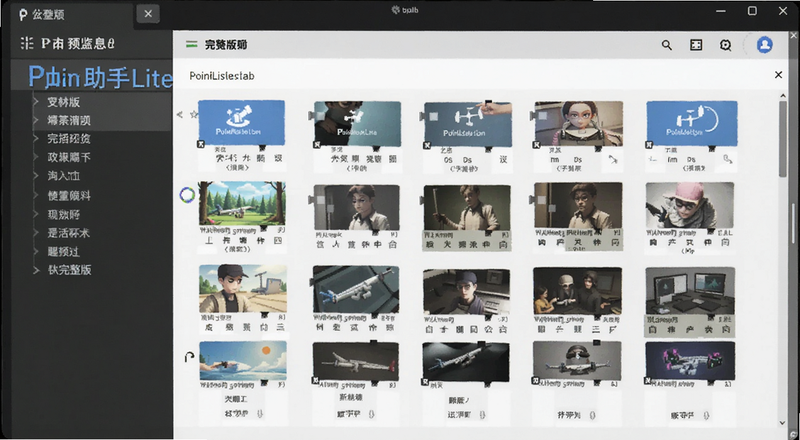Image resolution: width=800 pixels, height=440 pixels.
Task: Click the X badge on masked-face card
Action: click(x=317, y=144)
